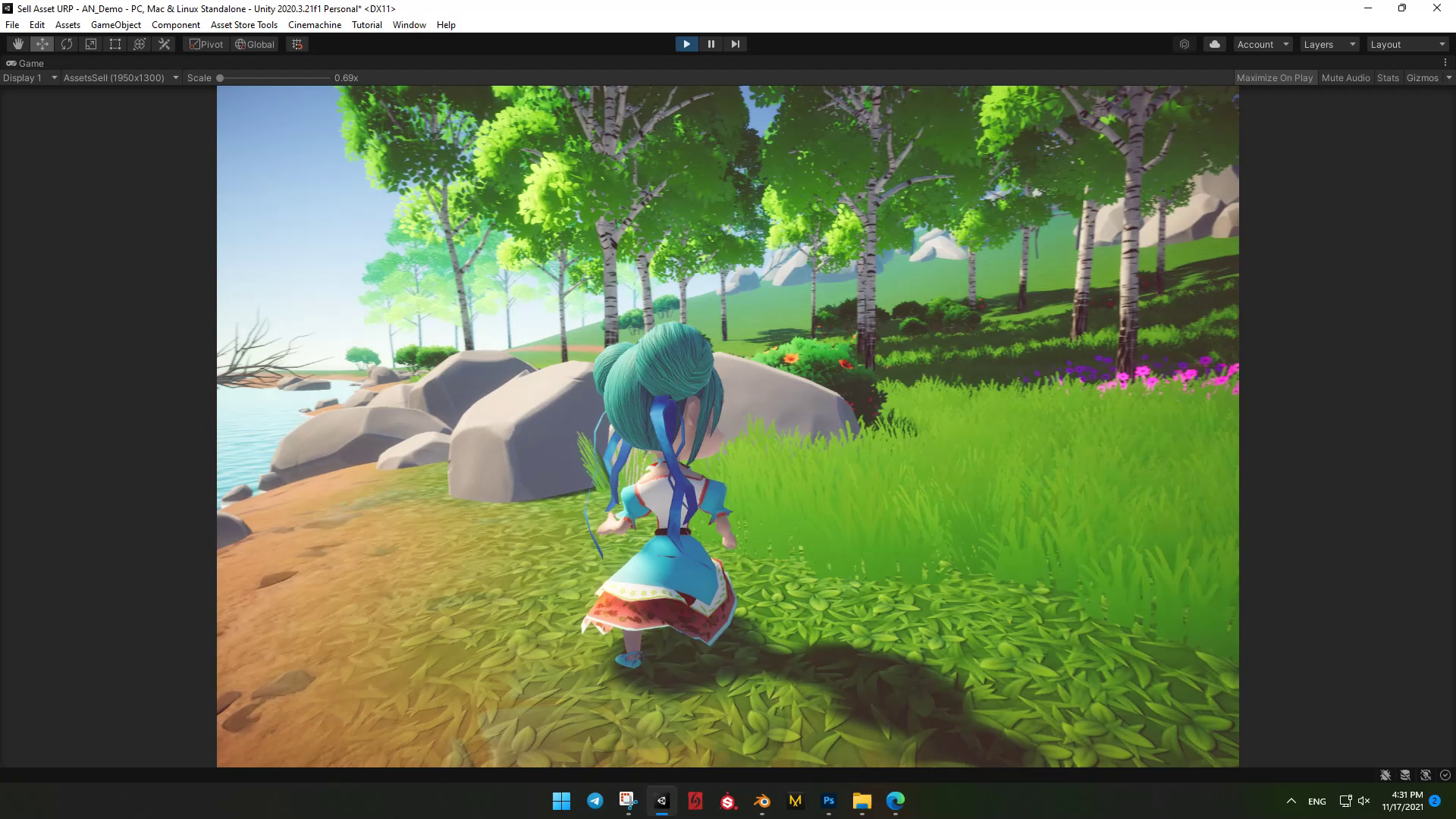The image size is (1456, 819).
Task: Open the clock and date panel
Action: (x=1402, y=801)
